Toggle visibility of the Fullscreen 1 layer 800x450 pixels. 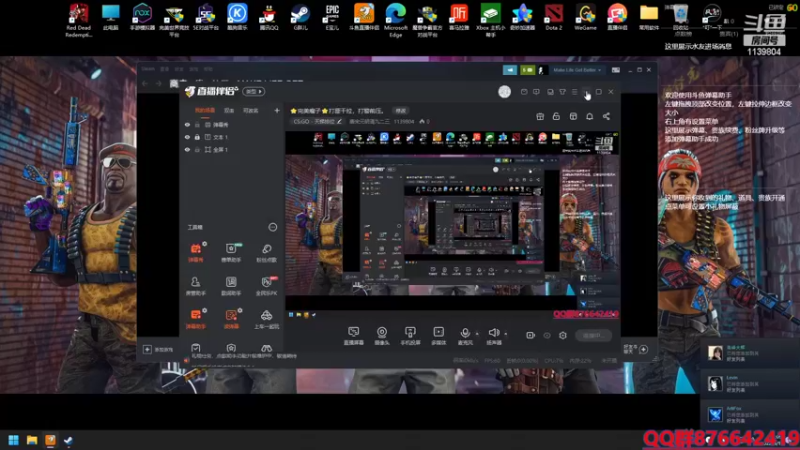[187, 149]
